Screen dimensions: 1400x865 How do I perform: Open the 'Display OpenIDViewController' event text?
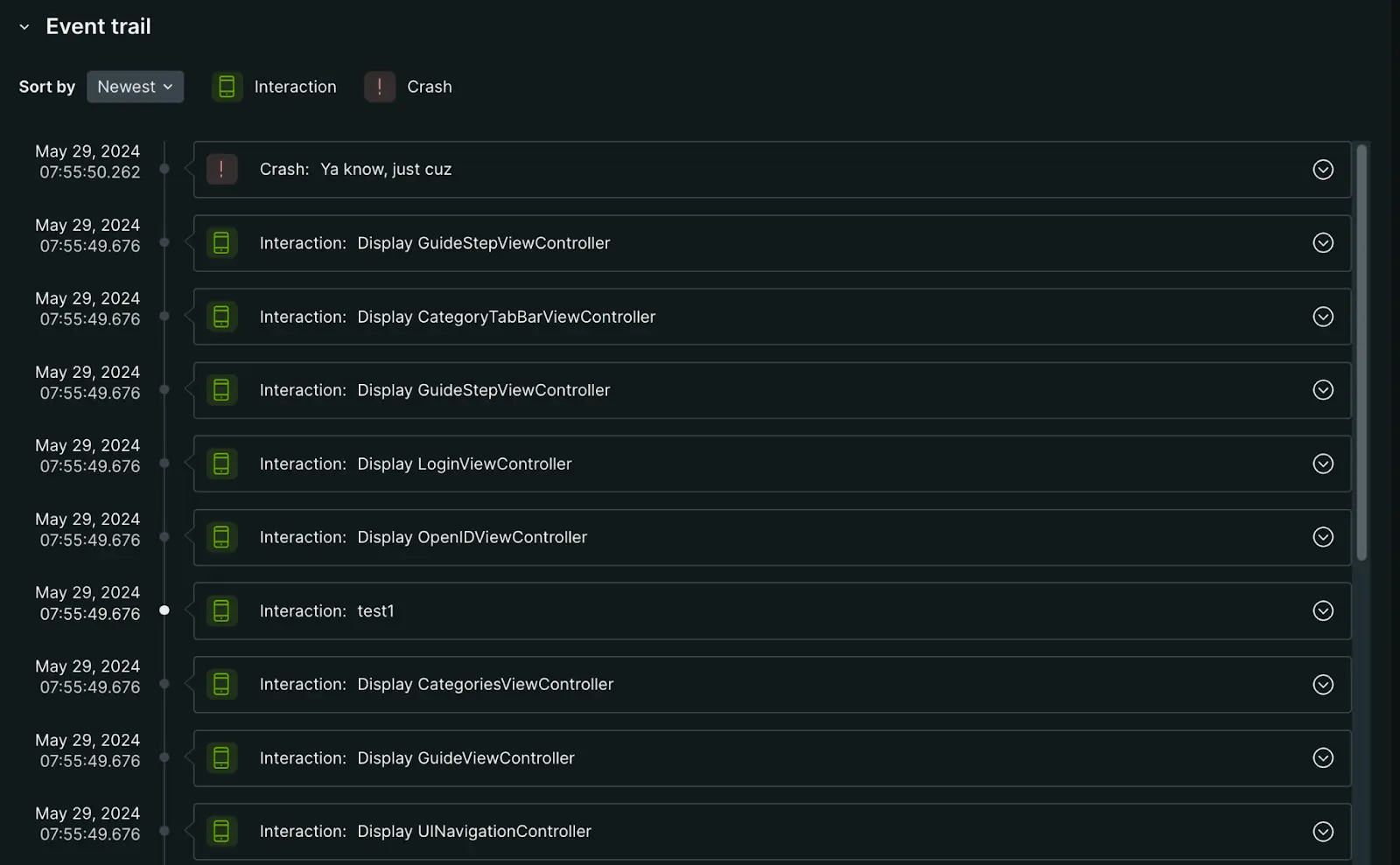[472, 537]
